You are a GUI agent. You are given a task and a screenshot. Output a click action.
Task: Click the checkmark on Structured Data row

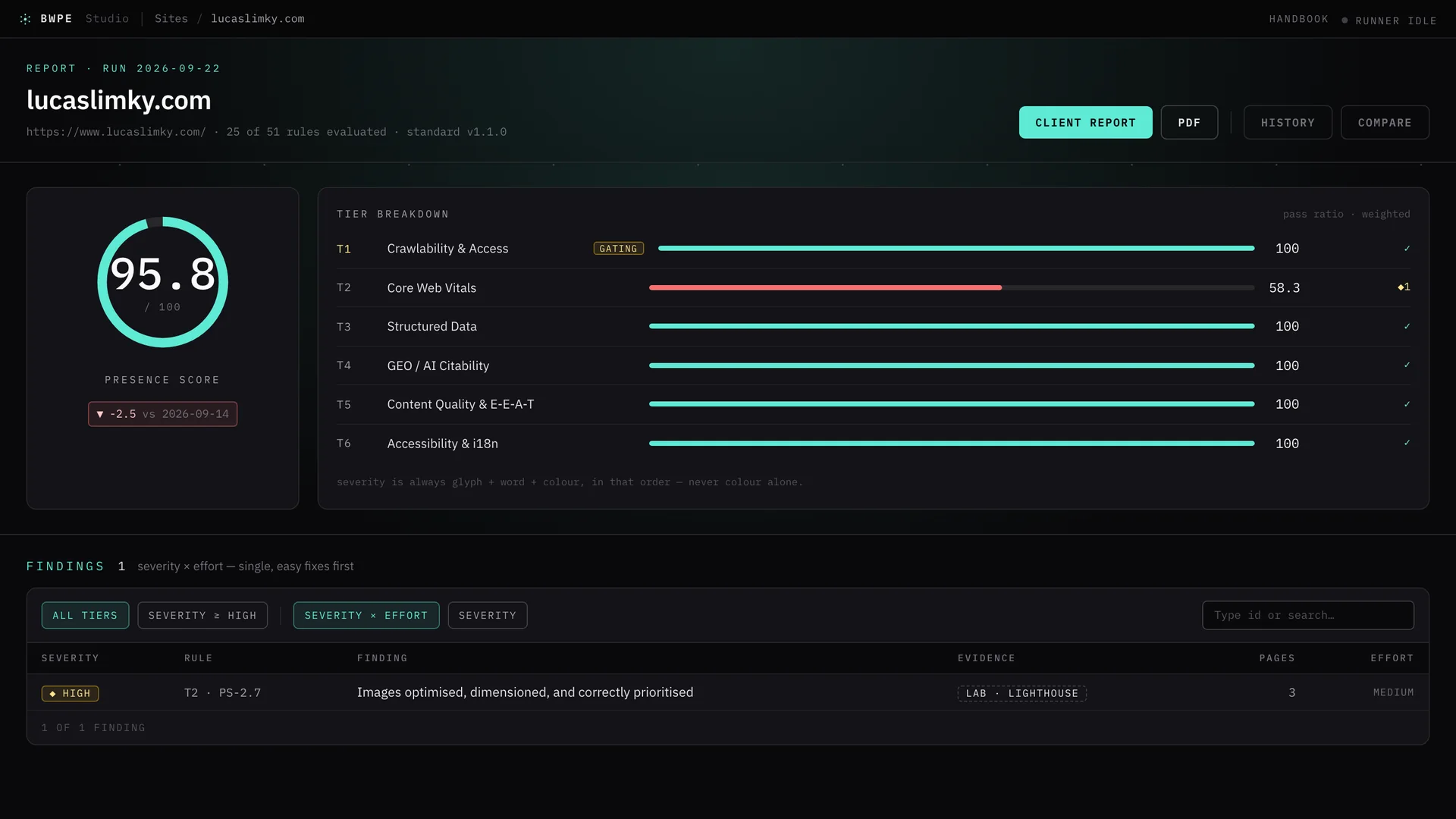point(1407,327)
